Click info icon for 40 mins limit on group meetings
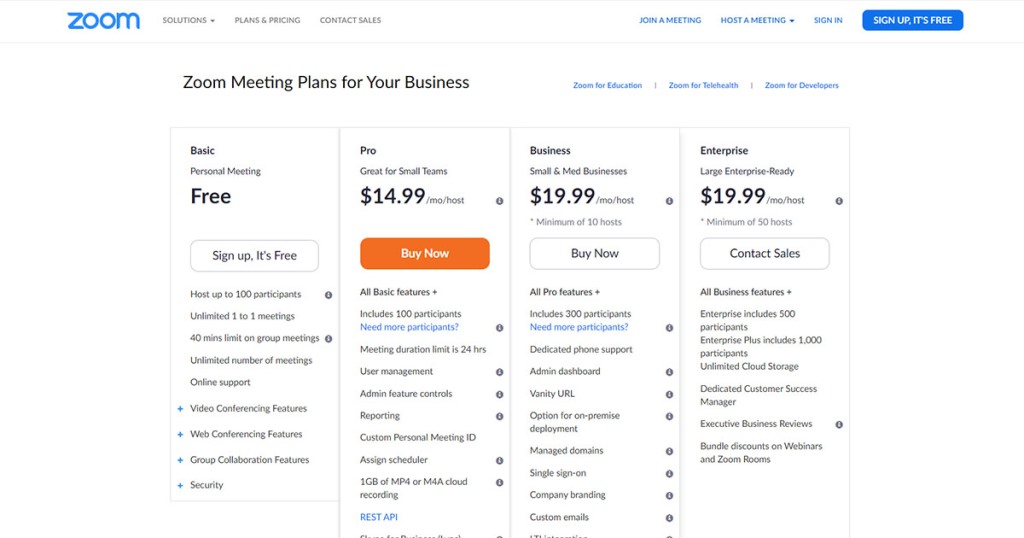Screen dimensions: 1024x538 tap(328, 339)
